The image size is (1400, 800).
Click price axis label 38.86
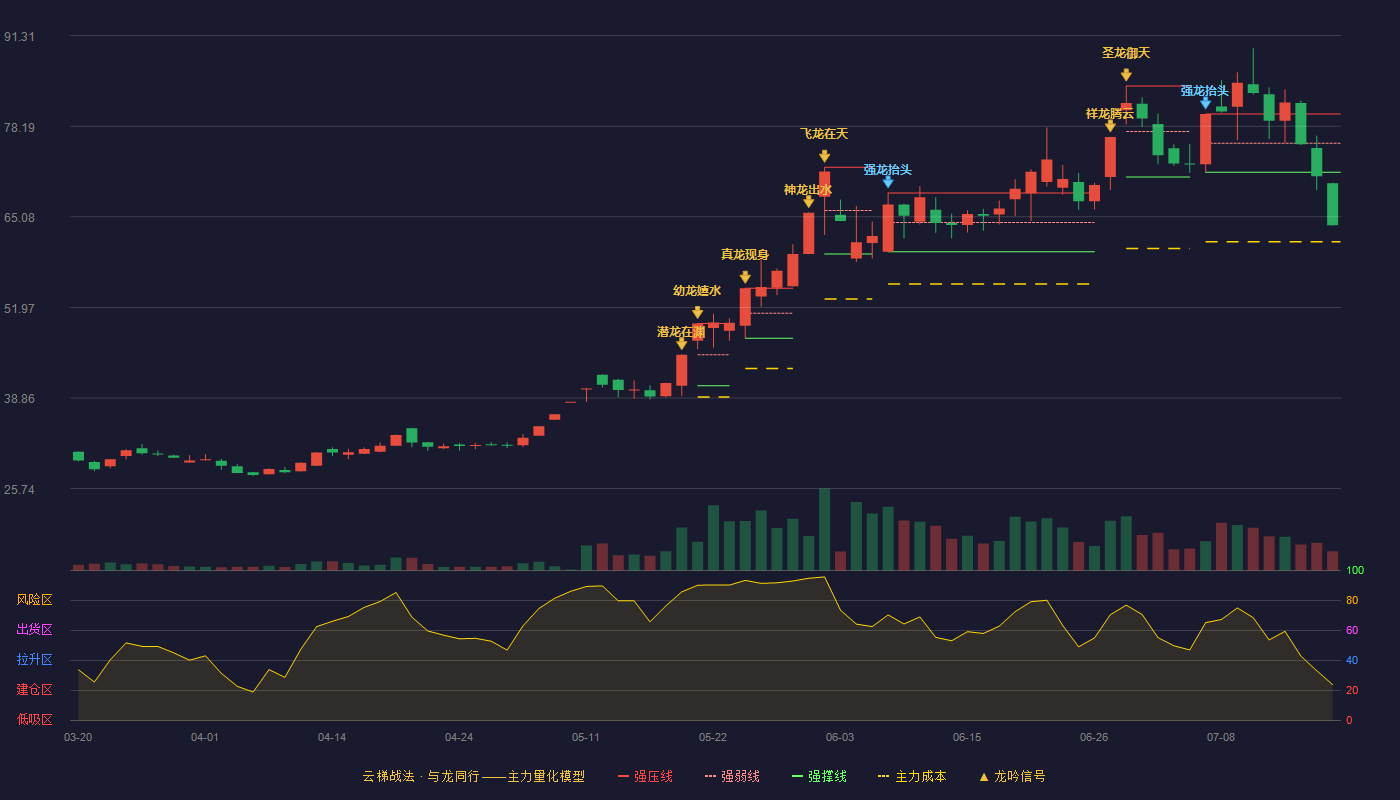[x=19, y=398]
